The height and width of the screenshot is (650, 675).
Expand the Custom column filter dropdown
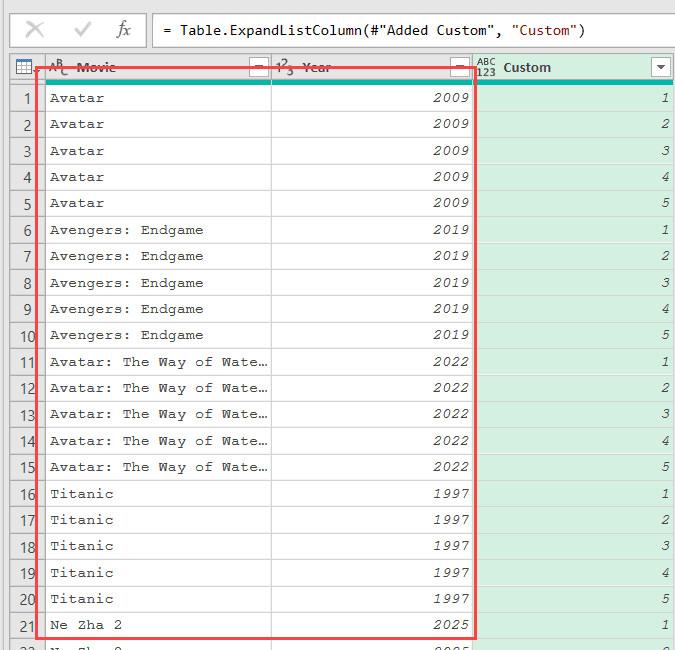click(x=660, y=67)
